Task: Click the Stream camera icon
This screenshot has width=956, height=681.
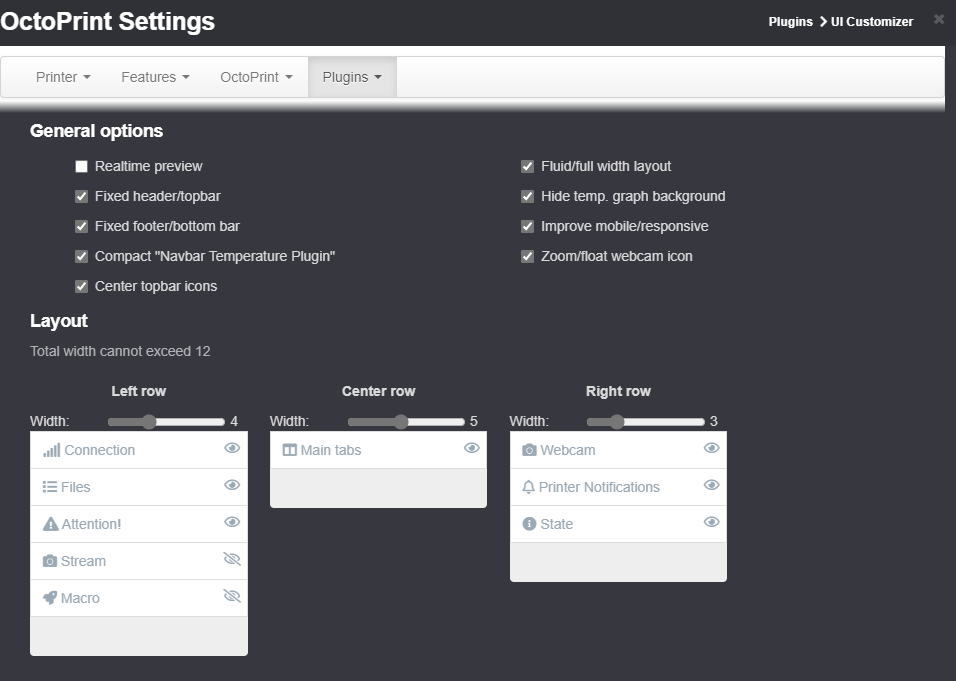Action: point(50,561)
